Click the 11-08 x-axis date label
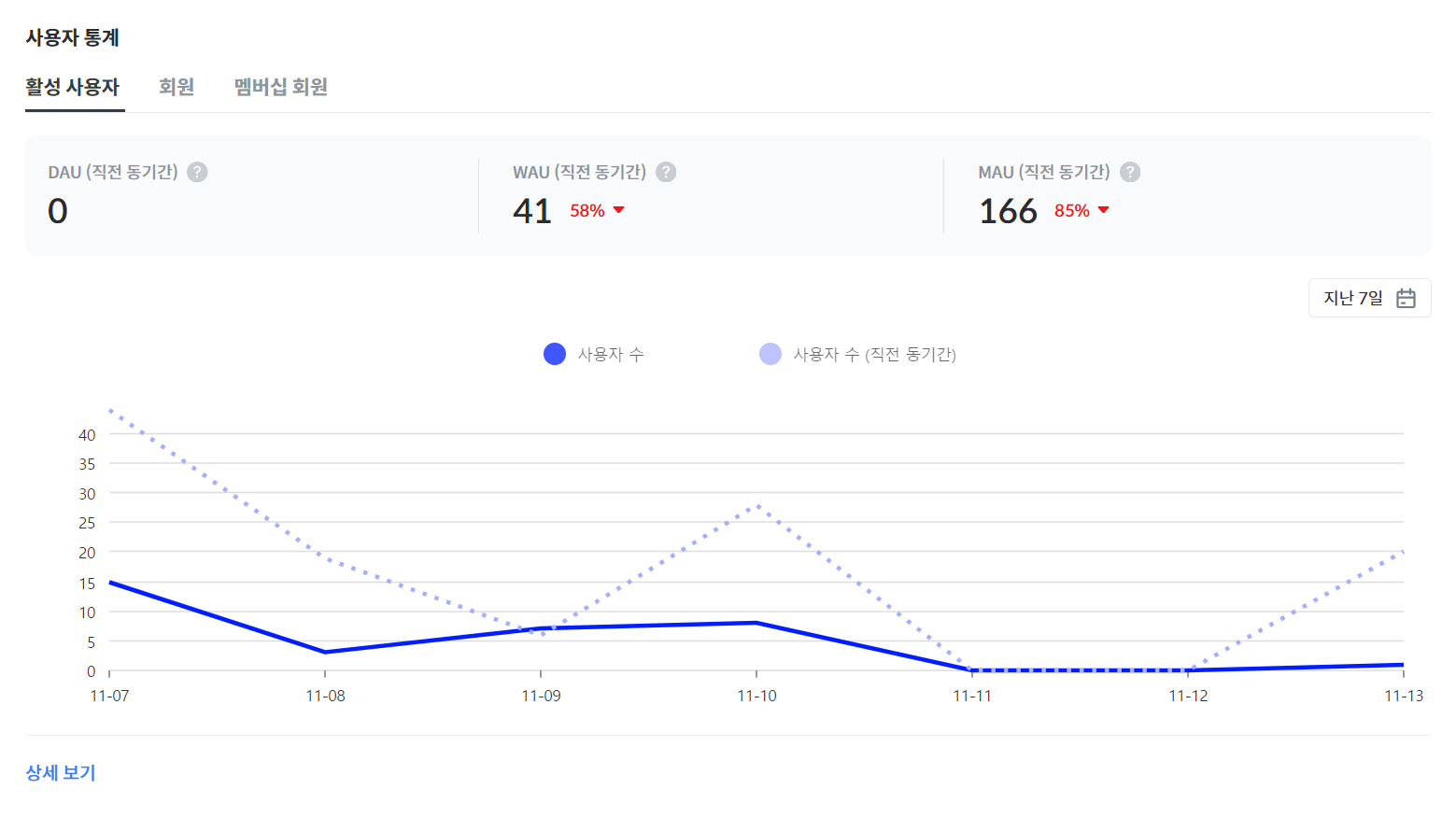Image resolution: width=1456 pixels, height=817 pixels. [325, 696]
